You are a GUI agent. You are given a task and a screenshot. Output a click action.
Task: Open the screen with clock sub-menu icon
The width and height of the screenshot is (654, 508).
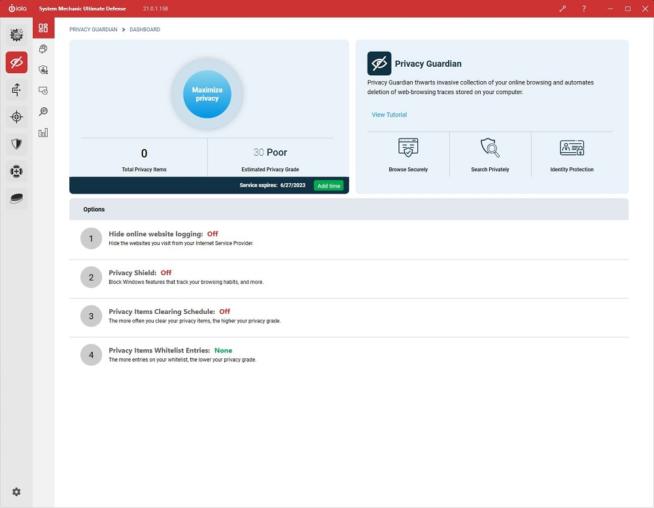[x=43, y=91]
